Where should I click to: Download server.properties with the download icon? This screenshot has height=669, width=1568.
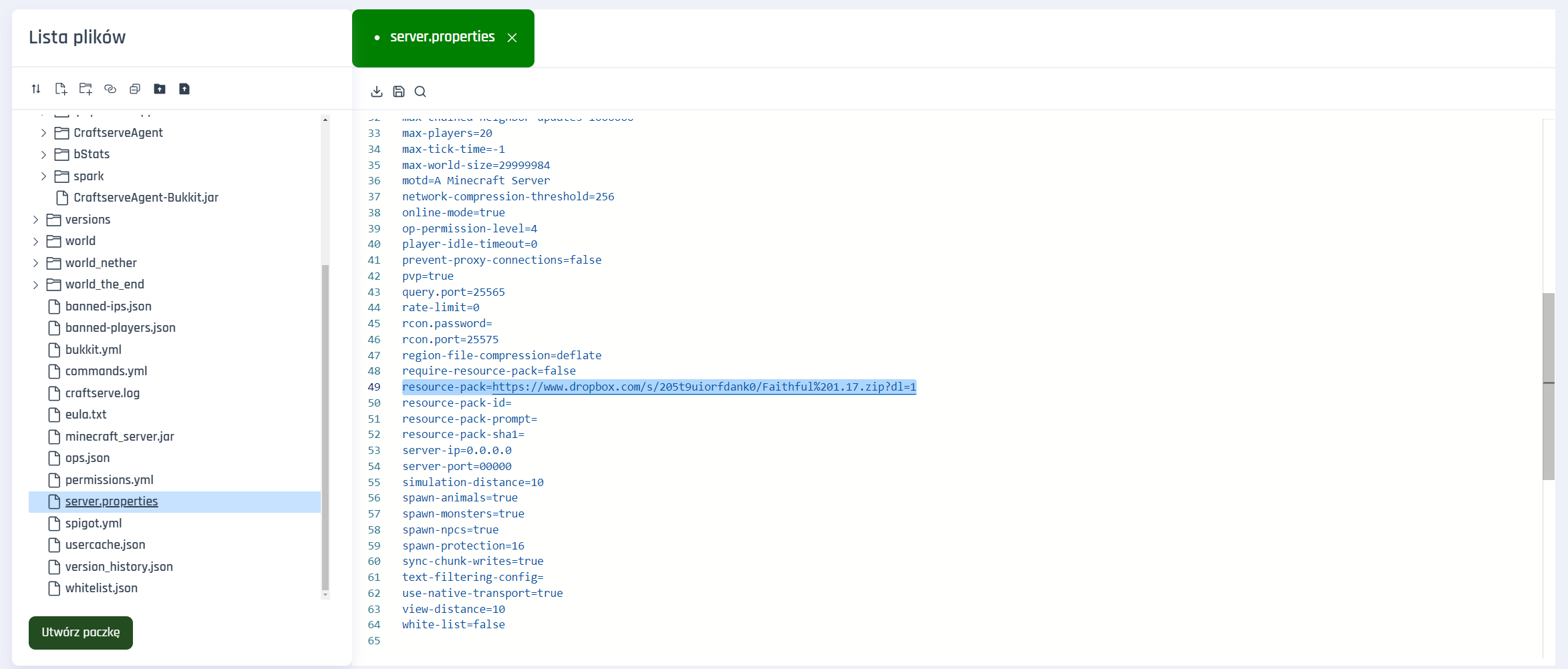pyautogui.click(x=377, y=91)
